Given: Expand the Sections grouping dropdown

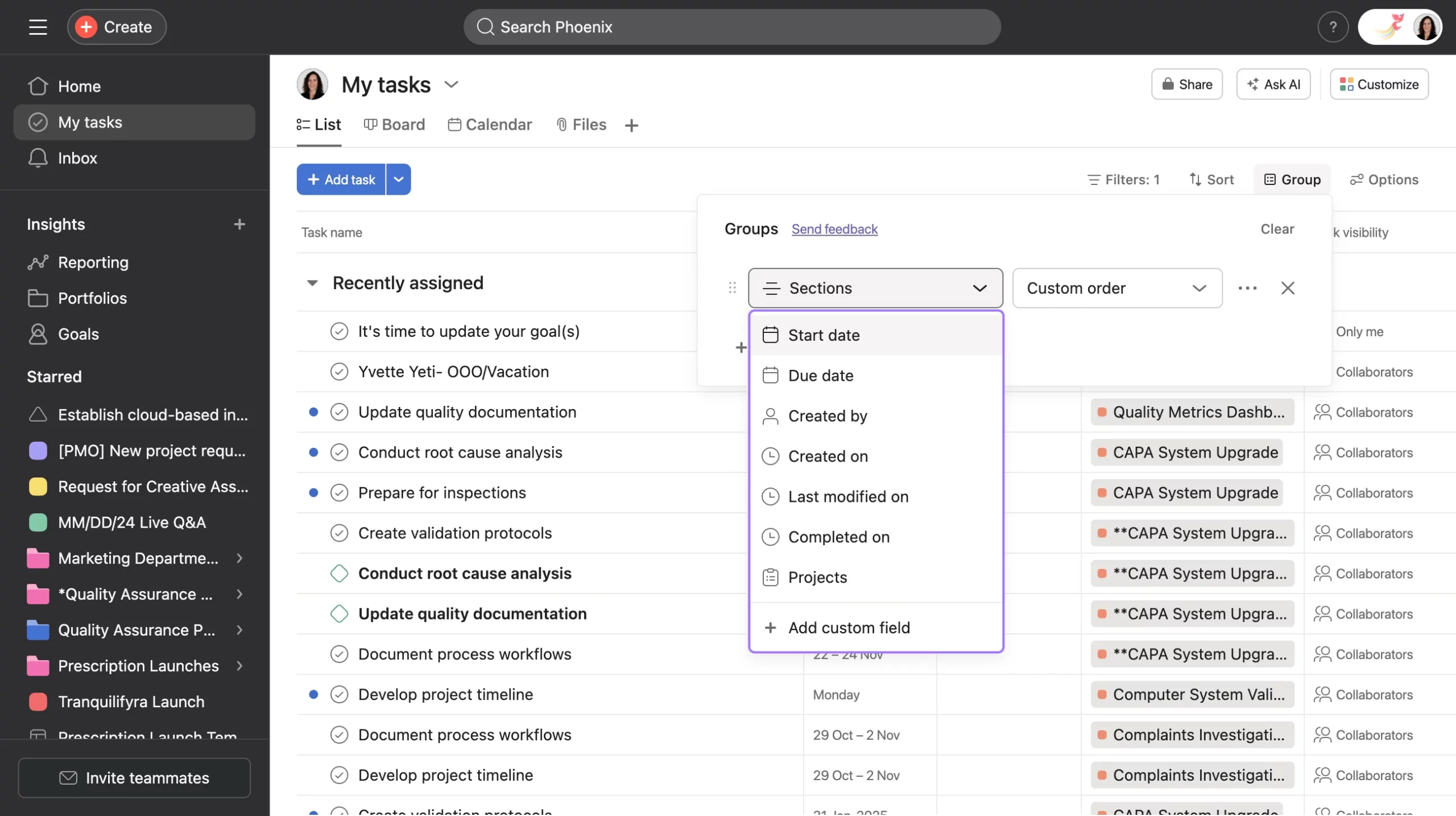Looking at the screenshot, I should coord(876,287).
